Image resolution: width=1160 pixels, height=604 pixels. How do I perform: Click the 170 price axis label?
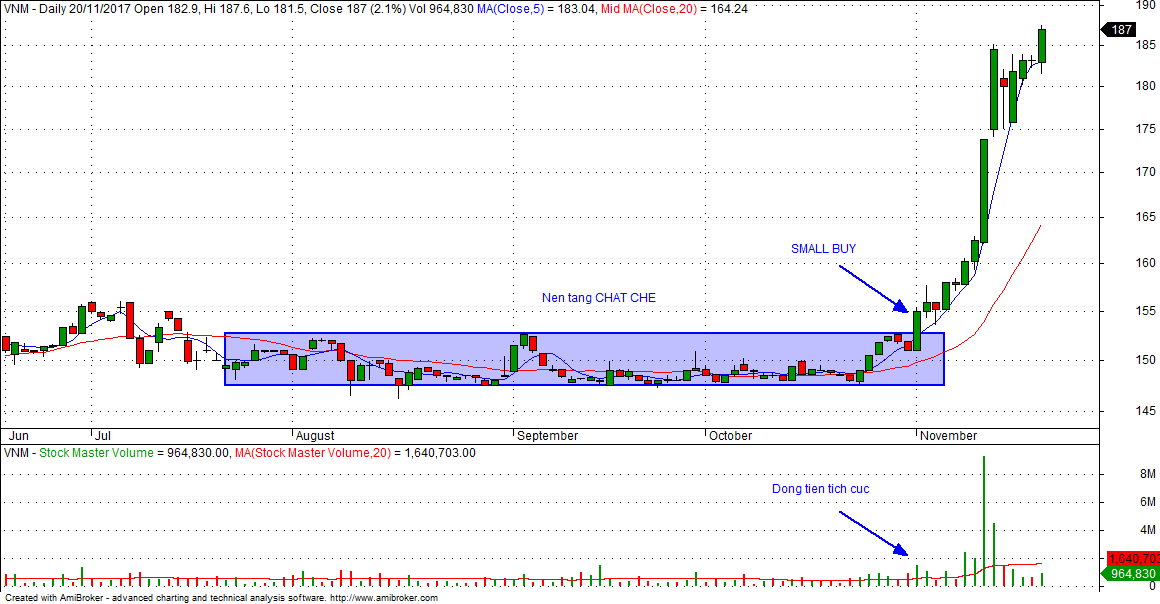[1145, 172]
